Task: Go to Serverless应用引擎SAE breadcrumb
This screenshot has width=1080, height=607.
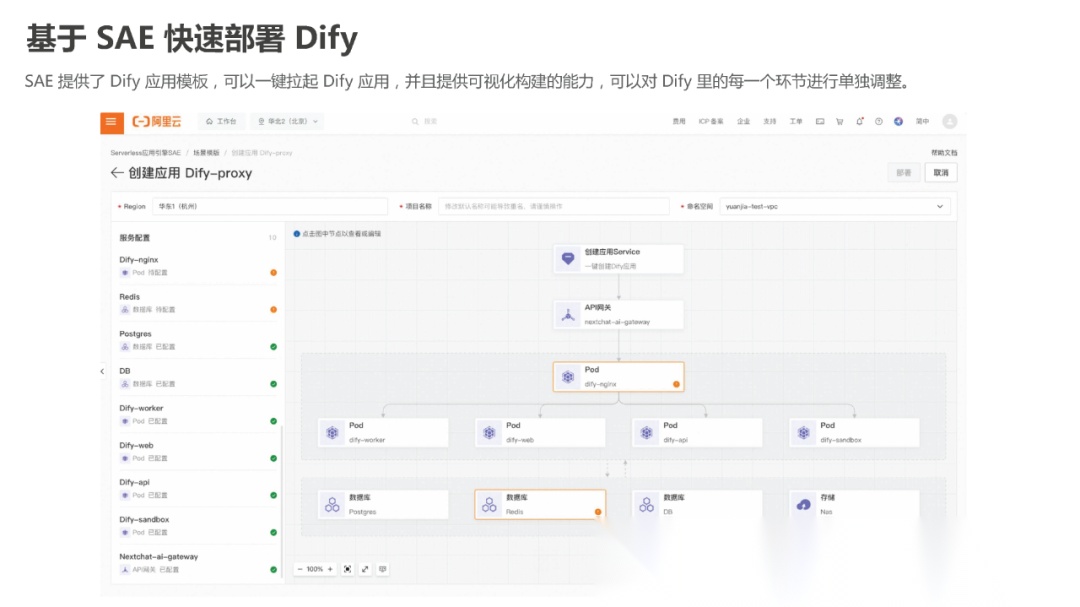Action: [145, 153]
